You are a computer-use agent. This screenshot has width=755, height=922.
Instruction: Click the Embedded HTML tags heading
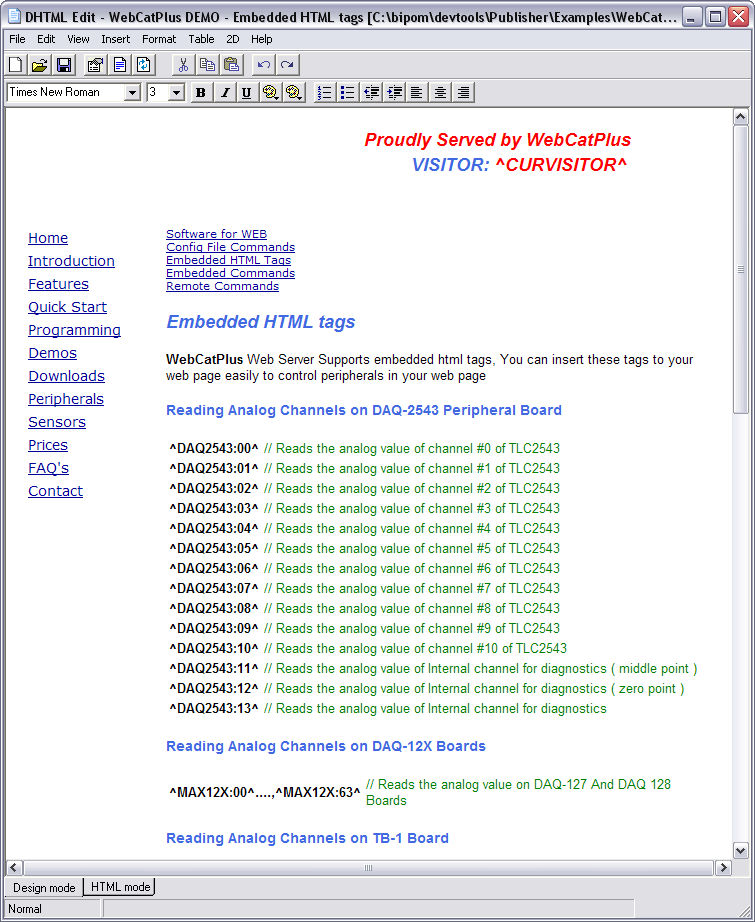pyautogui.click(x=260, y=322)
